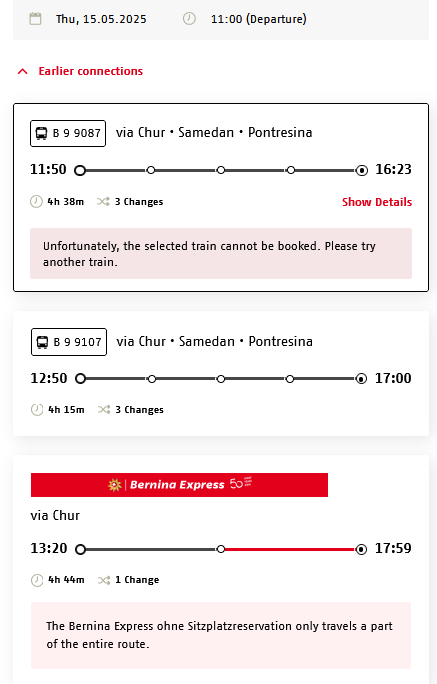Click the duration clock icon at 4h 44m

[37, 580]
